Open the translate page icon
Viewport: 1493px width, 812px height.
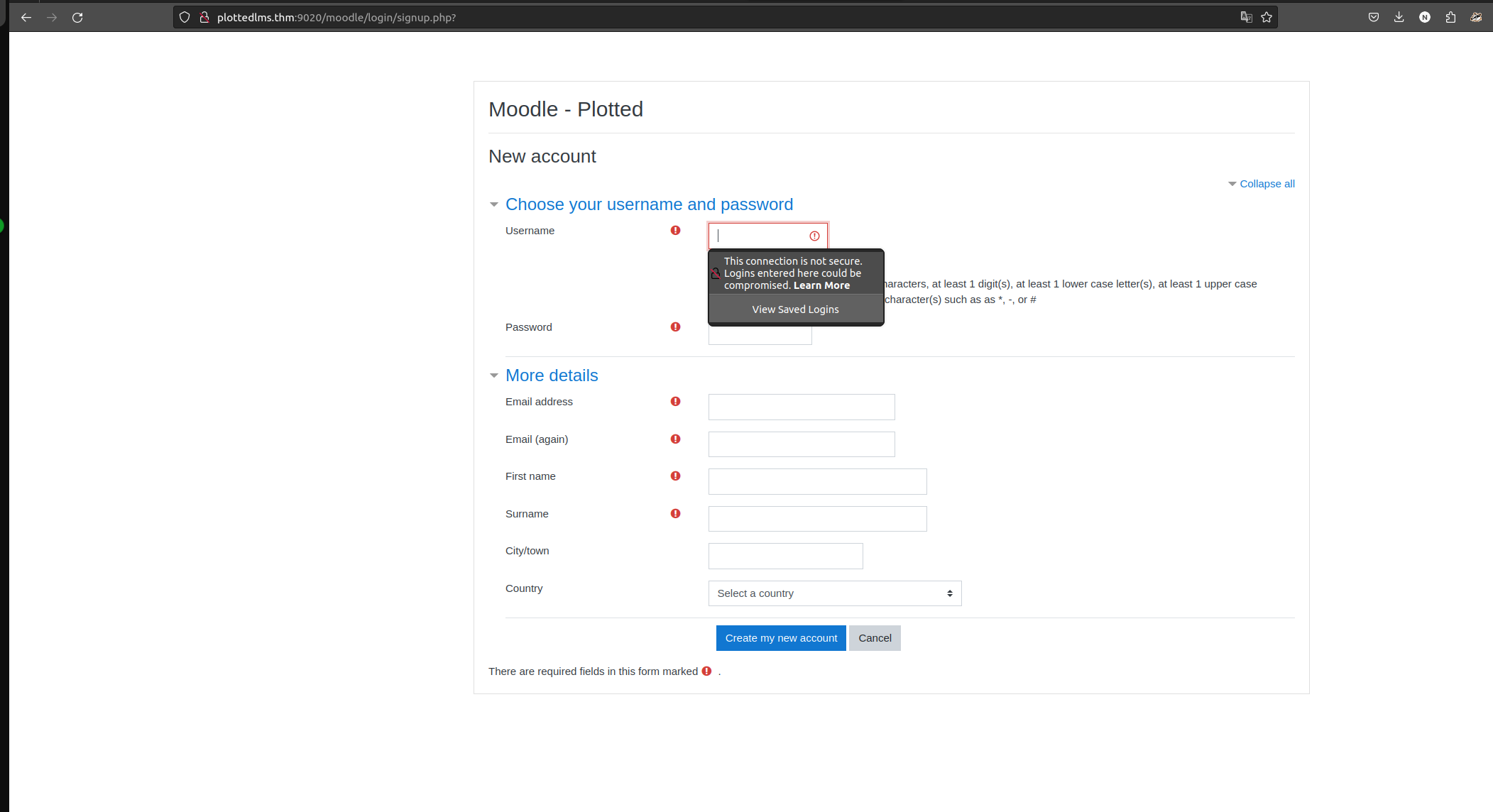[1246, 17]
